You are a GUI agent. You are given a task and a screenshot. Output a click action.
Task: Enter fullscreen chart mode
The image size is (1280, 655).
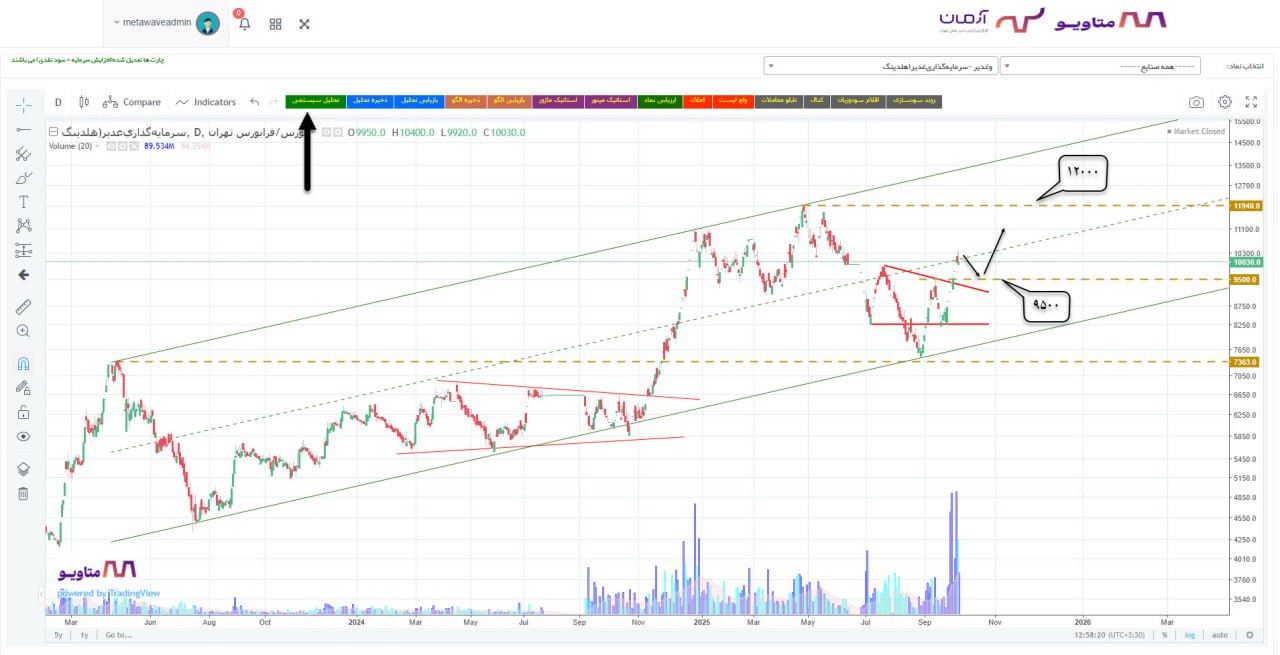[x=1251, y=102]
